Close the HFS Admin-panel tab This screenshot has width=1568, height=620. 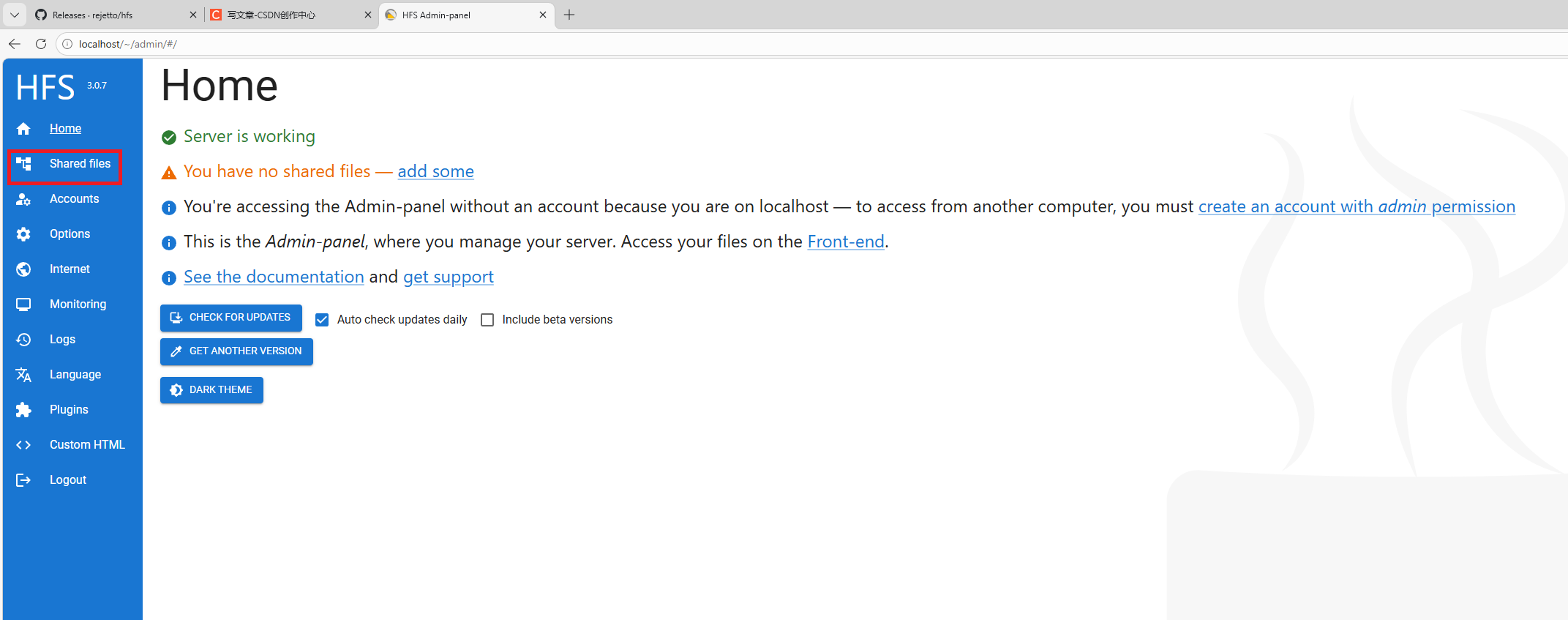click(543, 15)
